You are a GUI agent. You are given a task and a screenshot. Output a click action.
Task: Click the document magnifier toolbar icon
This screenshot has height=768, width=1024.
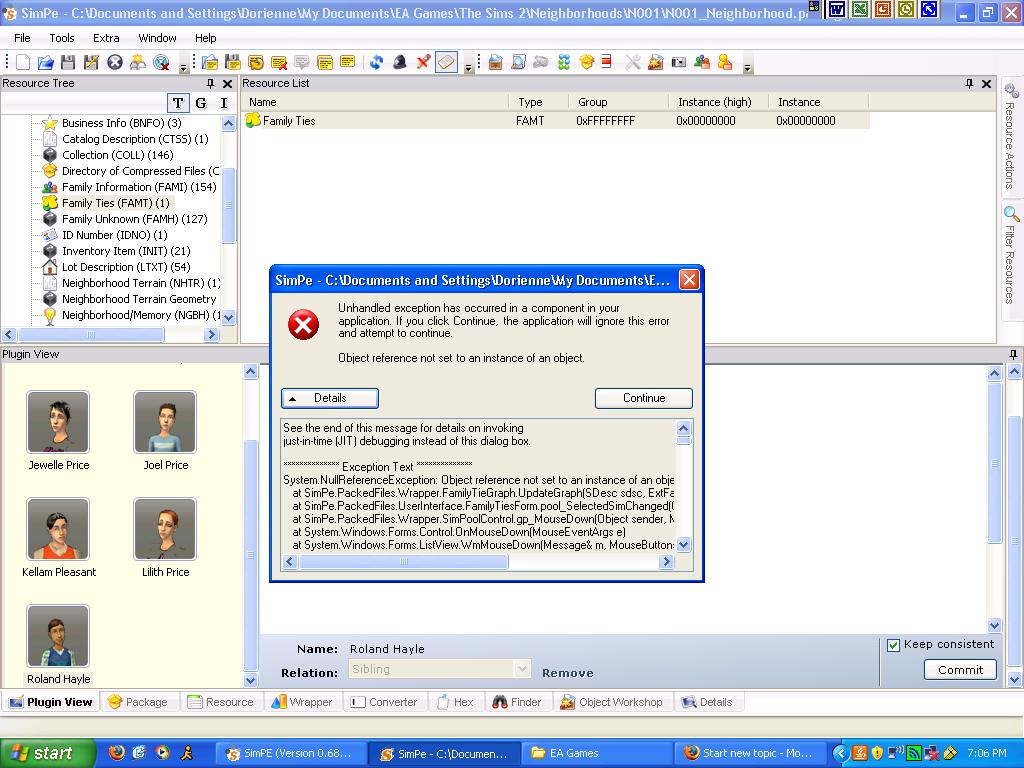click(x=519, y=63)
